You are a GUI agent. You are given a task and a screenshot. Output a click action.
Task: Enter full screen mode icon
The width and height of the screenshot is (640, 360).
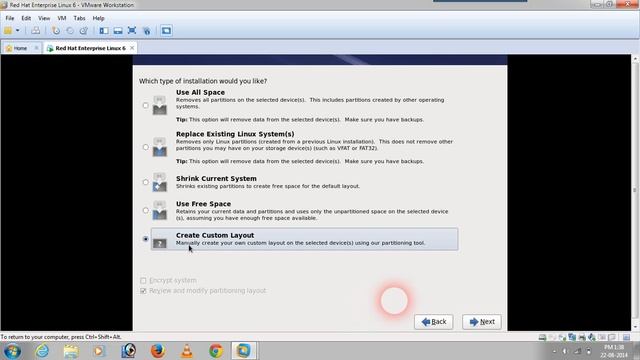pos(132,31)
